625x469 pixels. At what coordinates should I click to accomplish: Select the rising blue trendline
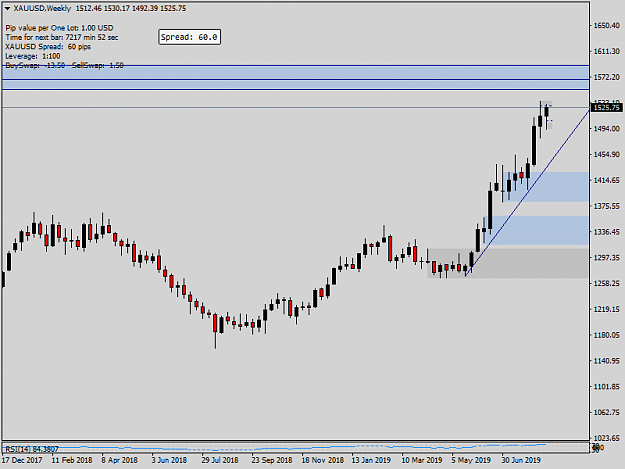click(x=527, y=192)
